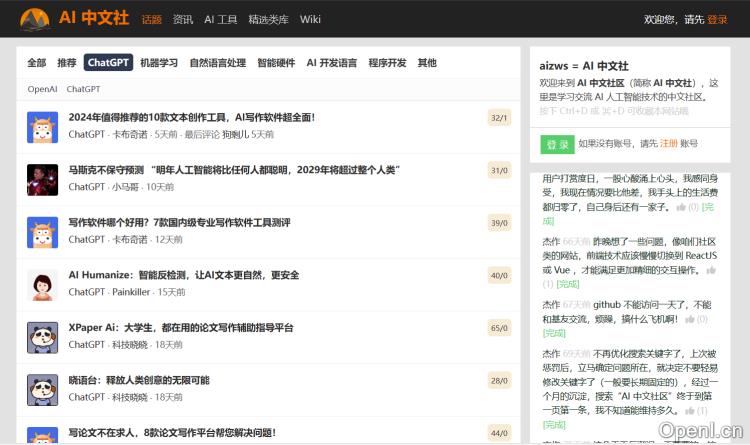Screen dimensions: 750x445
Task: Open post 写作软件哪个好用
Action: (179, 222)
